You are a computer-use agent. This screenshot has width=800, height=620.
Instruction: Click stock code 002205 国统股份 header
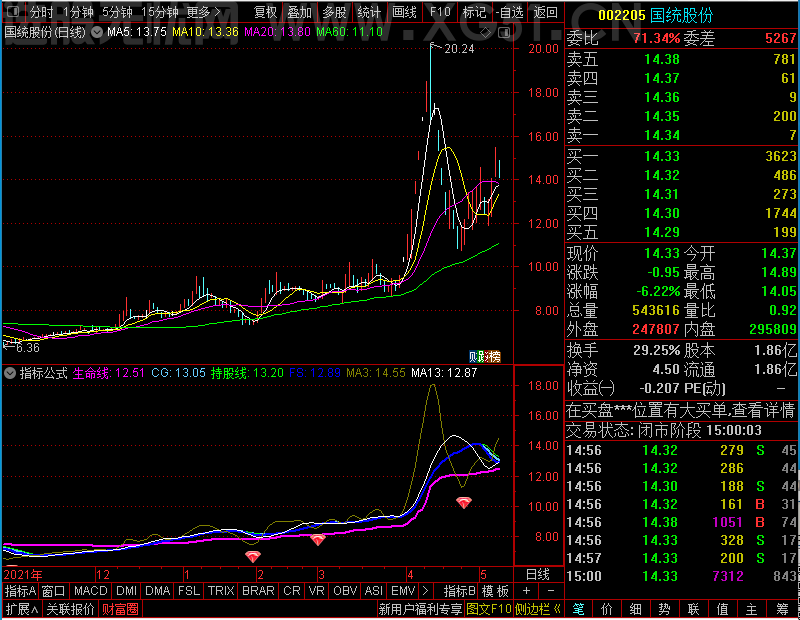tap(655, 15)
